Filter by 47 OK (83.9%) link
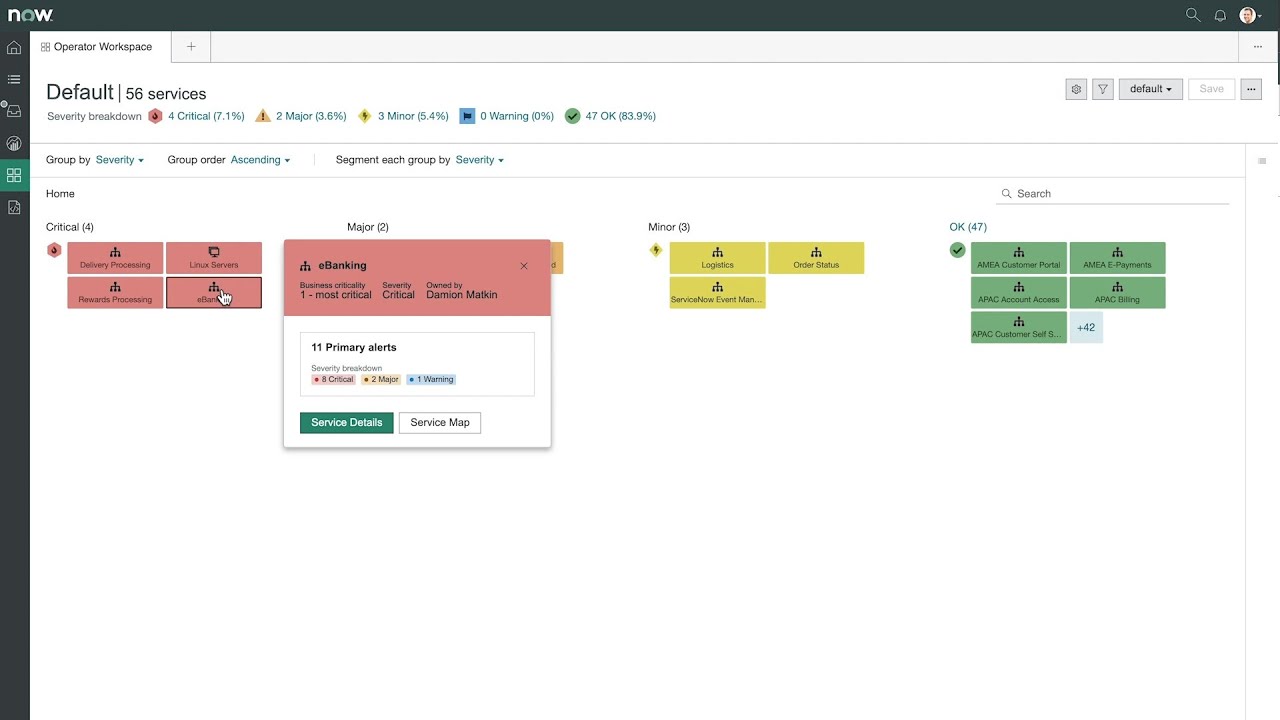 tap(621, 116)
